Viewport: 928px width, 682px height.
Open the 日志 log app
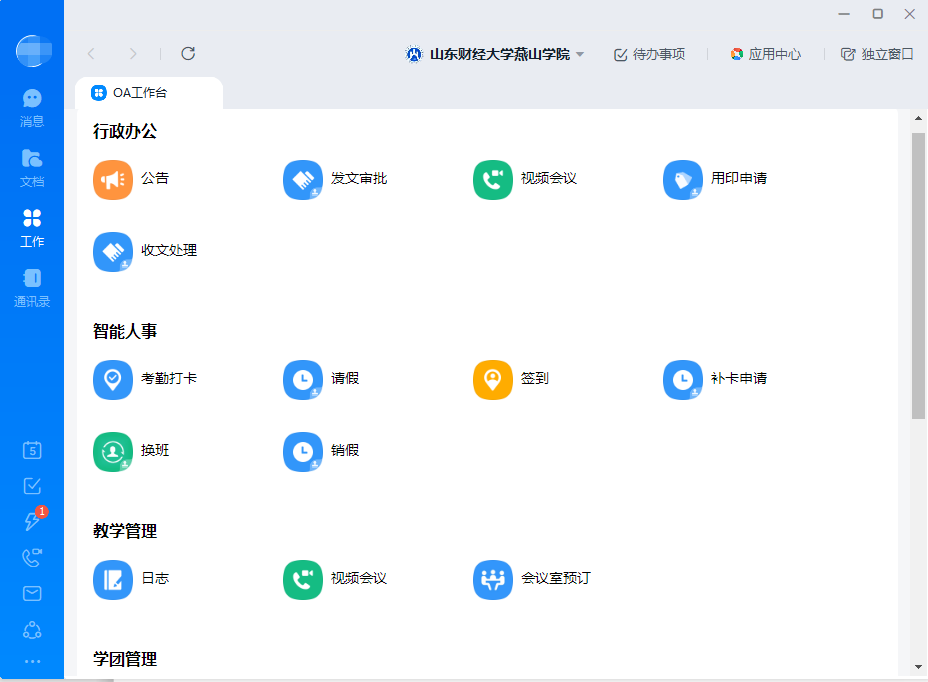tap(113, 580)
